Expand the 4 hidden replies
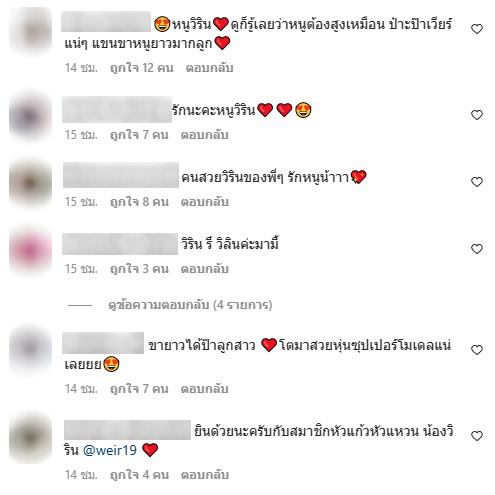495x495 pixels. 190,305
